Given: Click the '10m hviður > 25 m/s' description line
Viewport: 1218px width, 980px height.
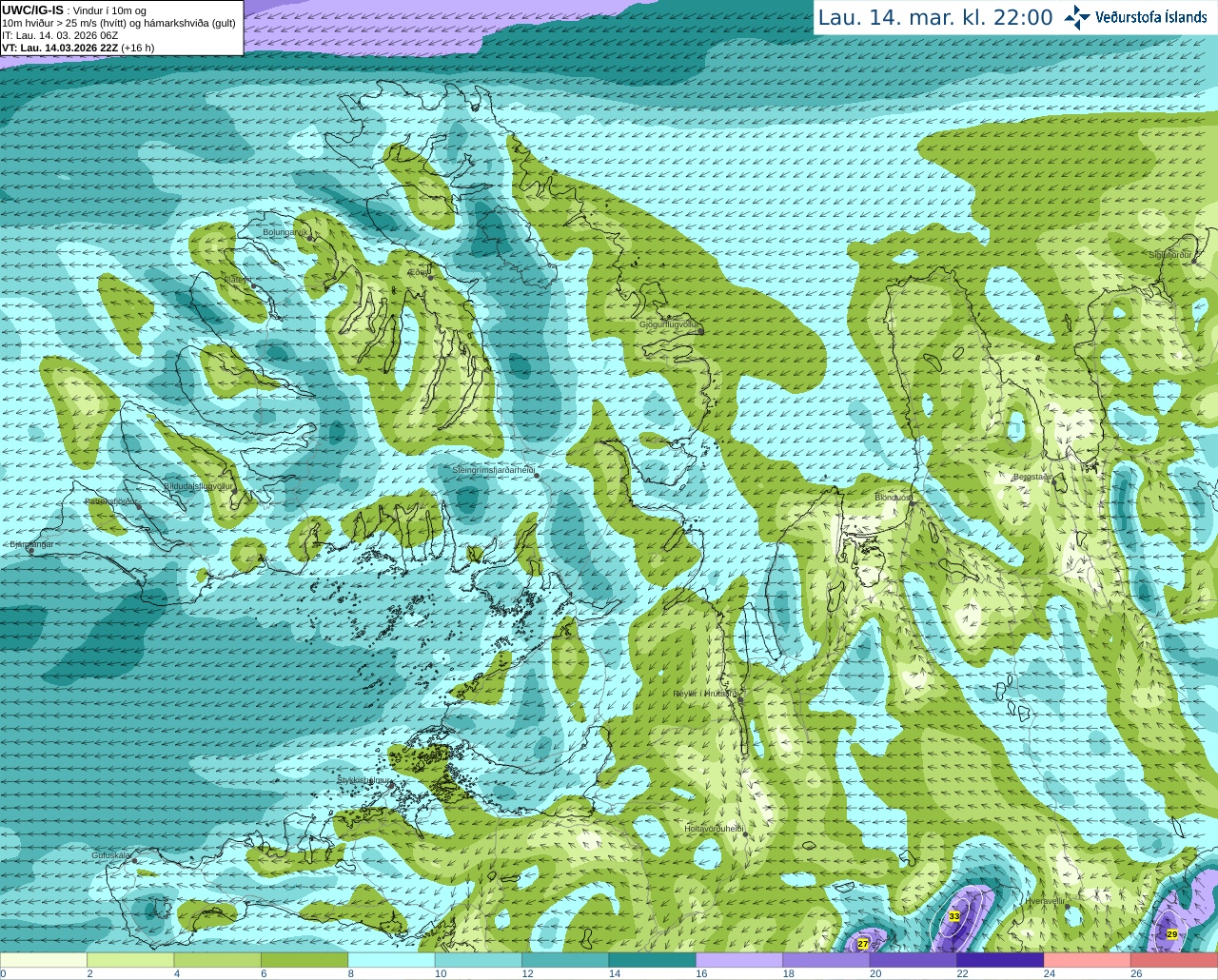Looking at the screenshot, I should pos(119,23).
